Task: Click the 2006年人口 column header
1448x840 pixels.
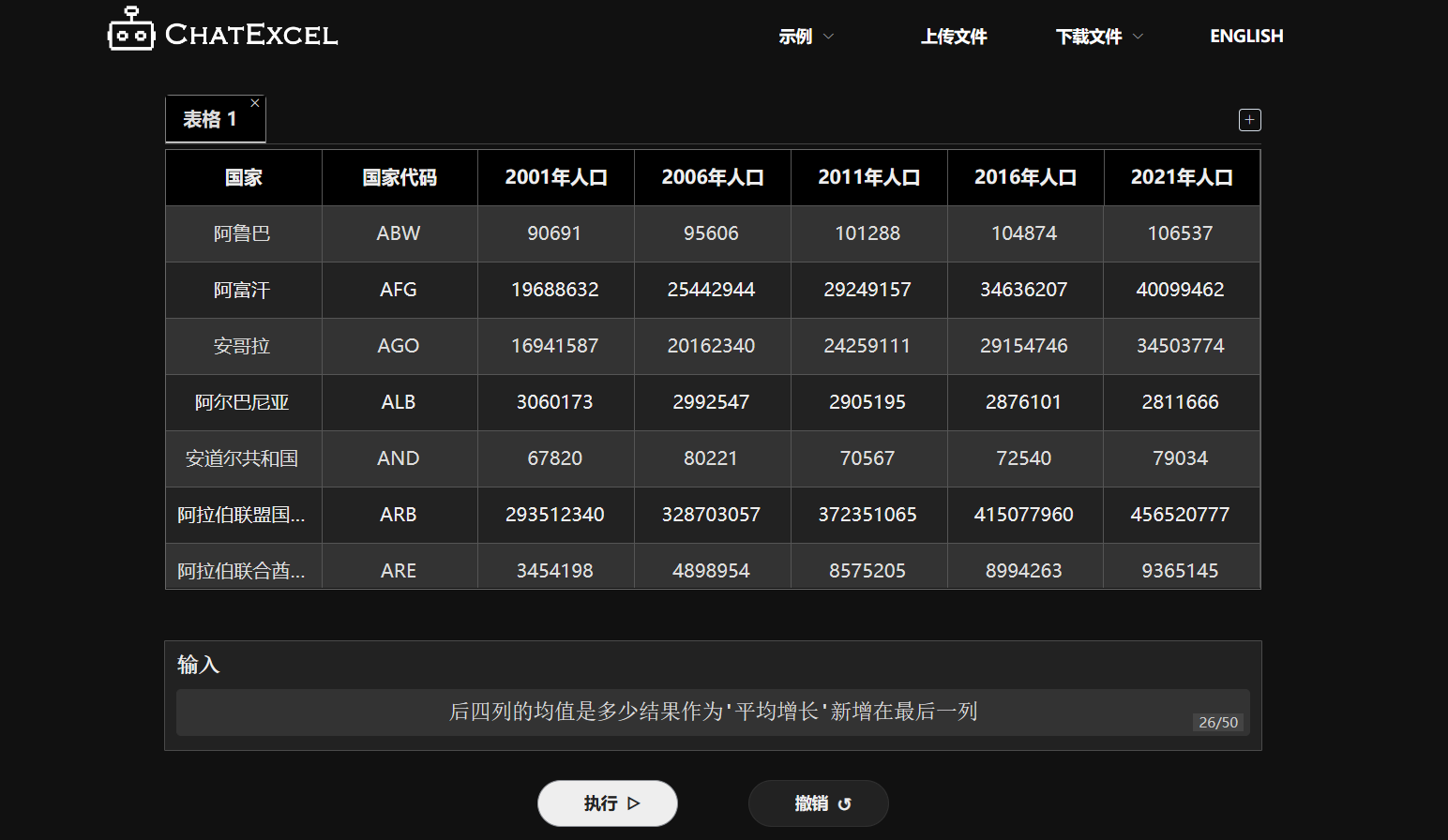Action: coord(713,177)
